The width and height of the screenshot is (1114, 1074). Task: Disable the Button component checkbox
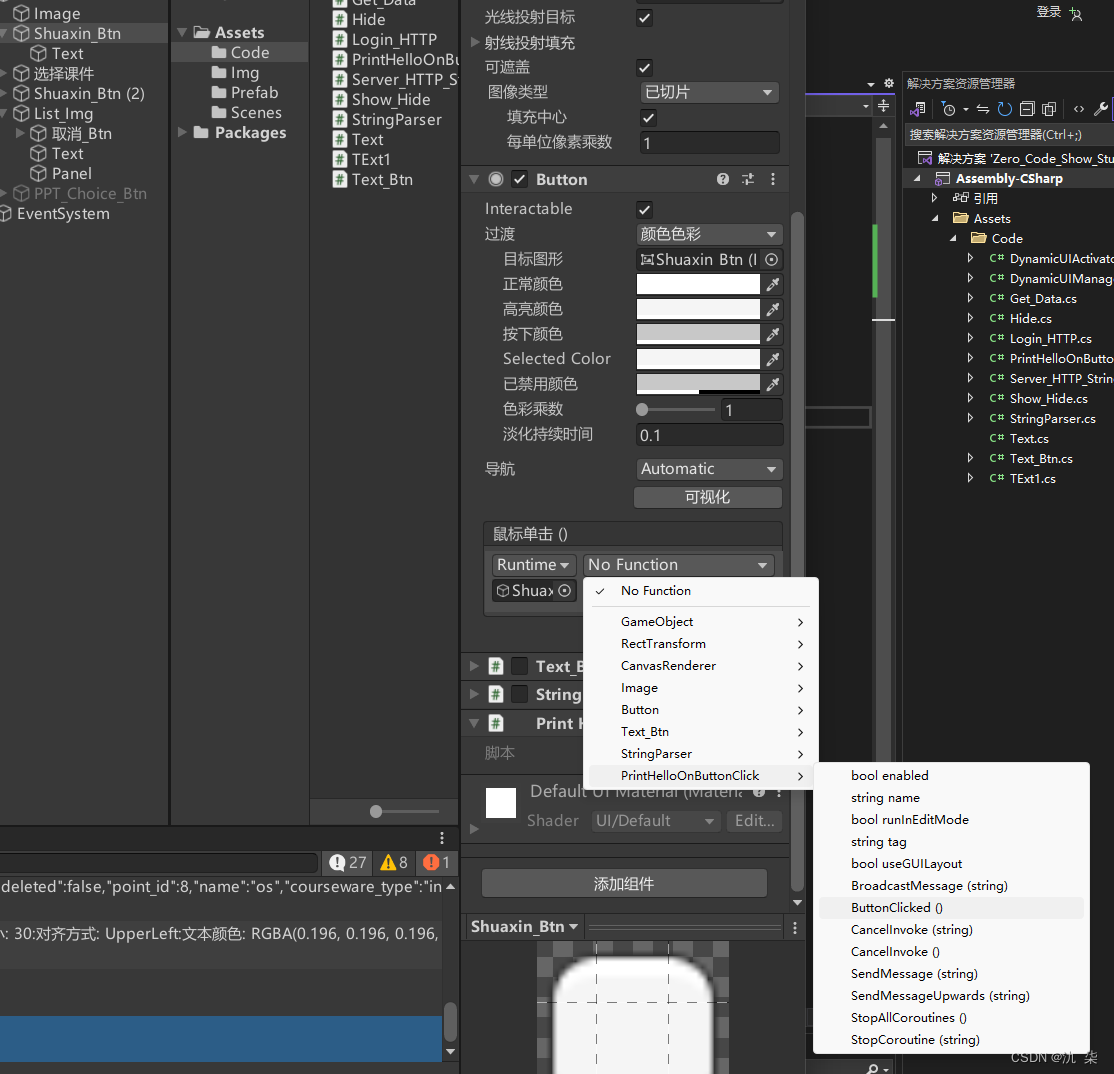click(520, 179)
